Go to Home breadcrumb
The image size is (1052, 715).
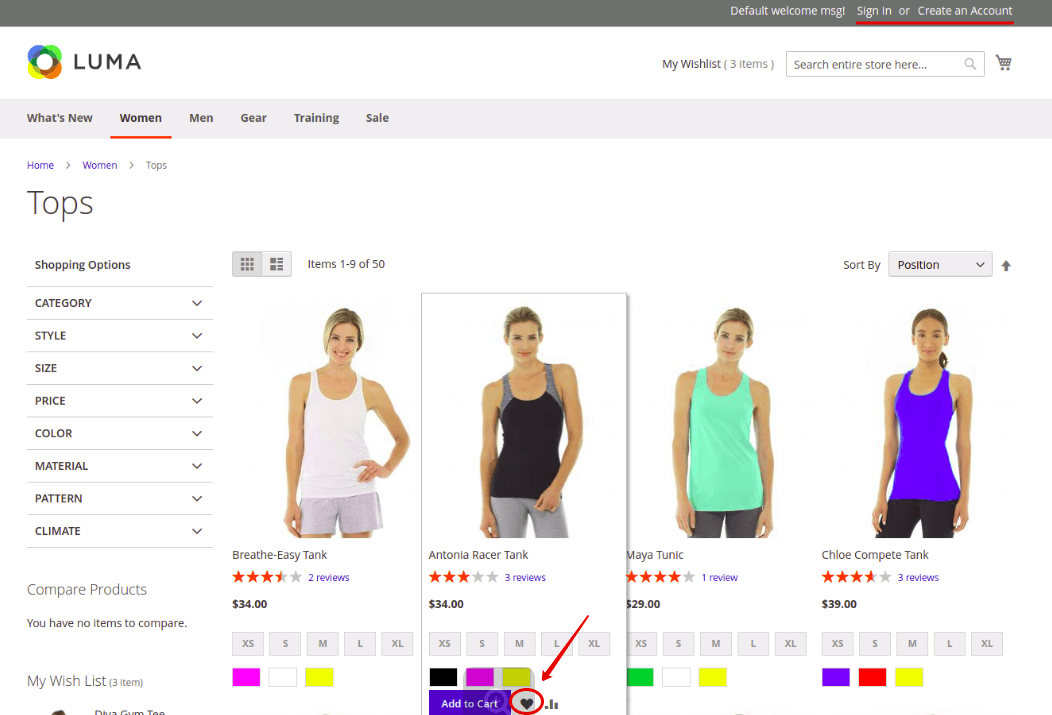click(x=40, y=165)
